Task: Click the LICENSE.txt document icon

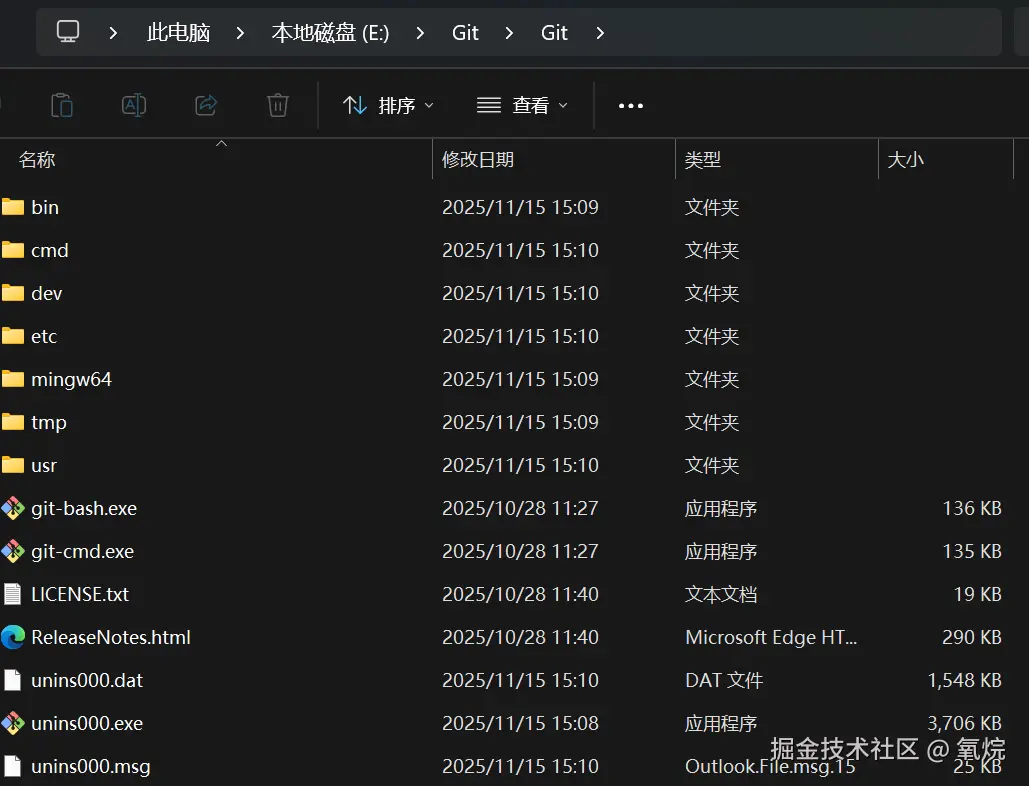Action: (x=12, y=594)
